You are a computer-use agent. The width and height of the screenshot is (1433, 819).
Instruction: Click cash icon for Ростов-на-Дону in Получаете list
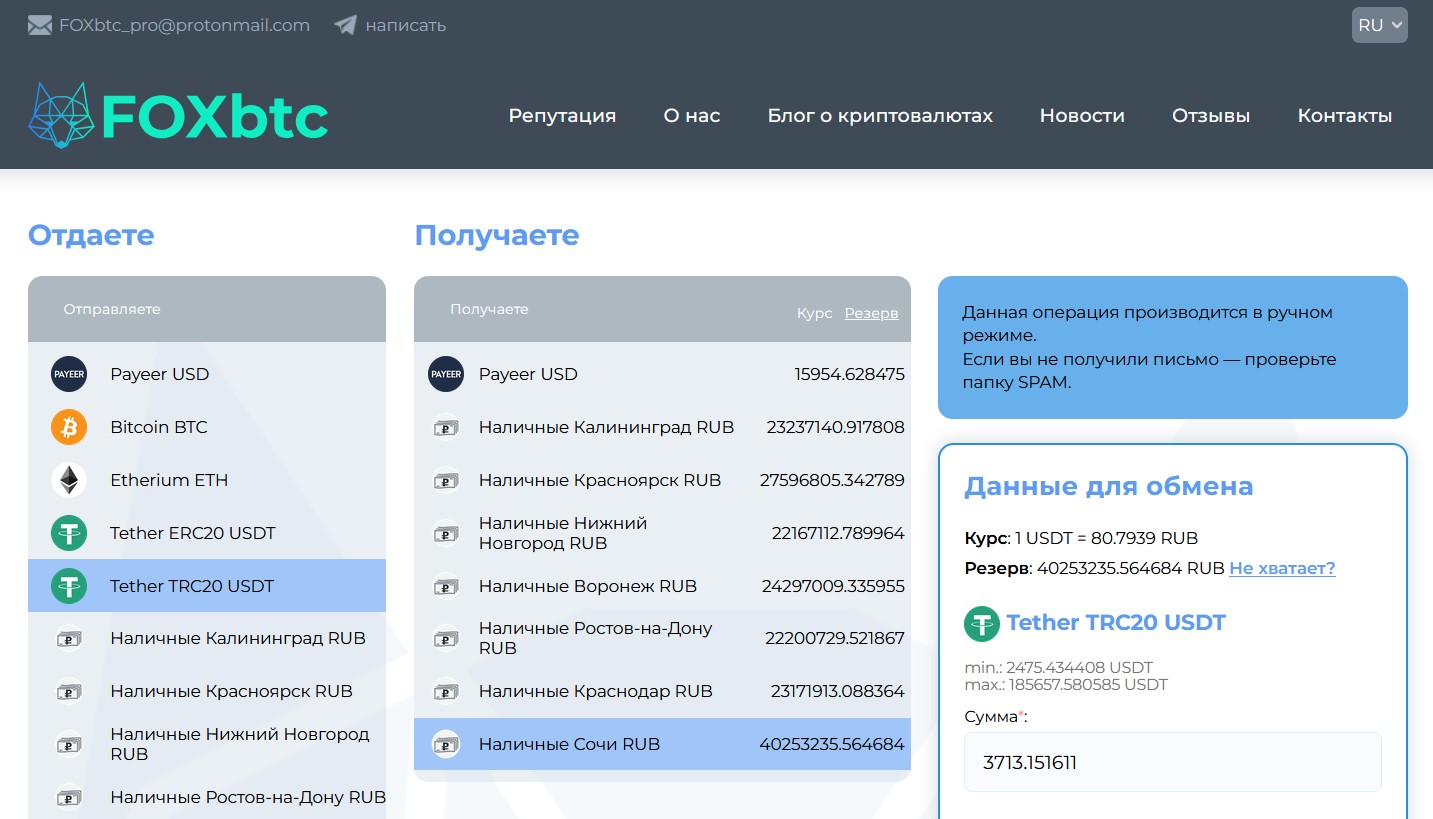446,638
